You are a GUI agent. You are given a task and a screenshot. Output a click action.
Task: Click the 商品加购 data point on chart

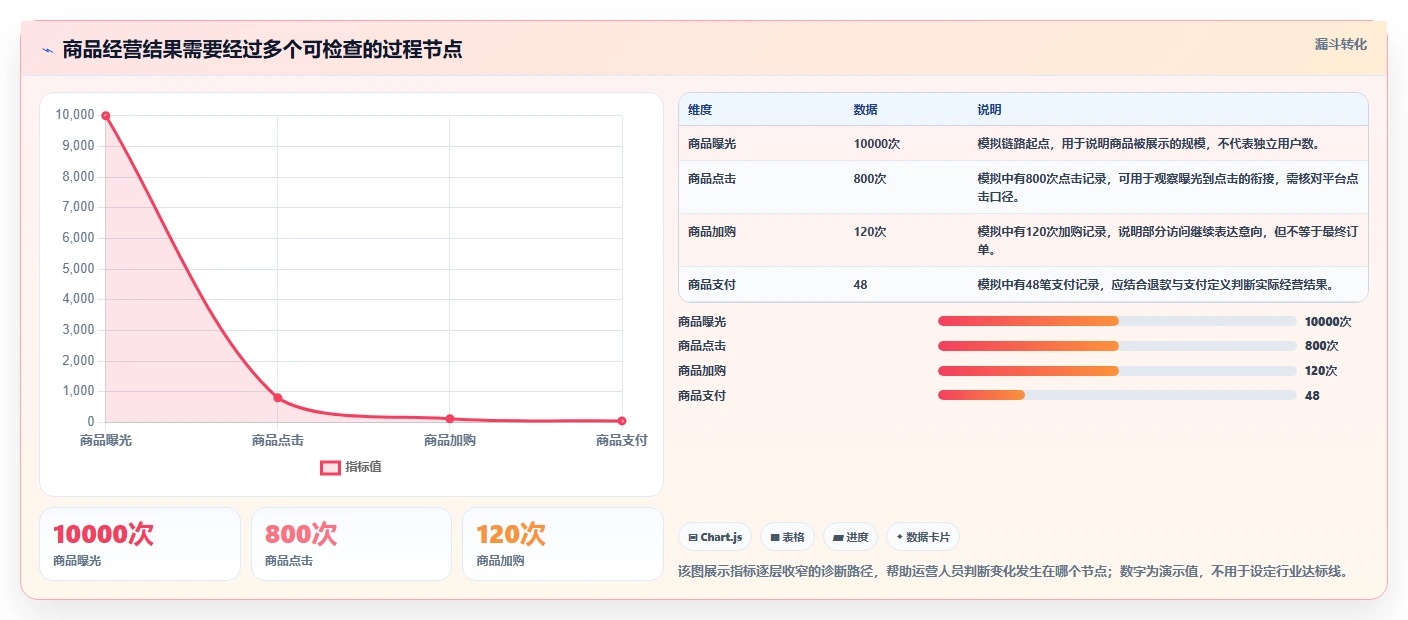450,419
